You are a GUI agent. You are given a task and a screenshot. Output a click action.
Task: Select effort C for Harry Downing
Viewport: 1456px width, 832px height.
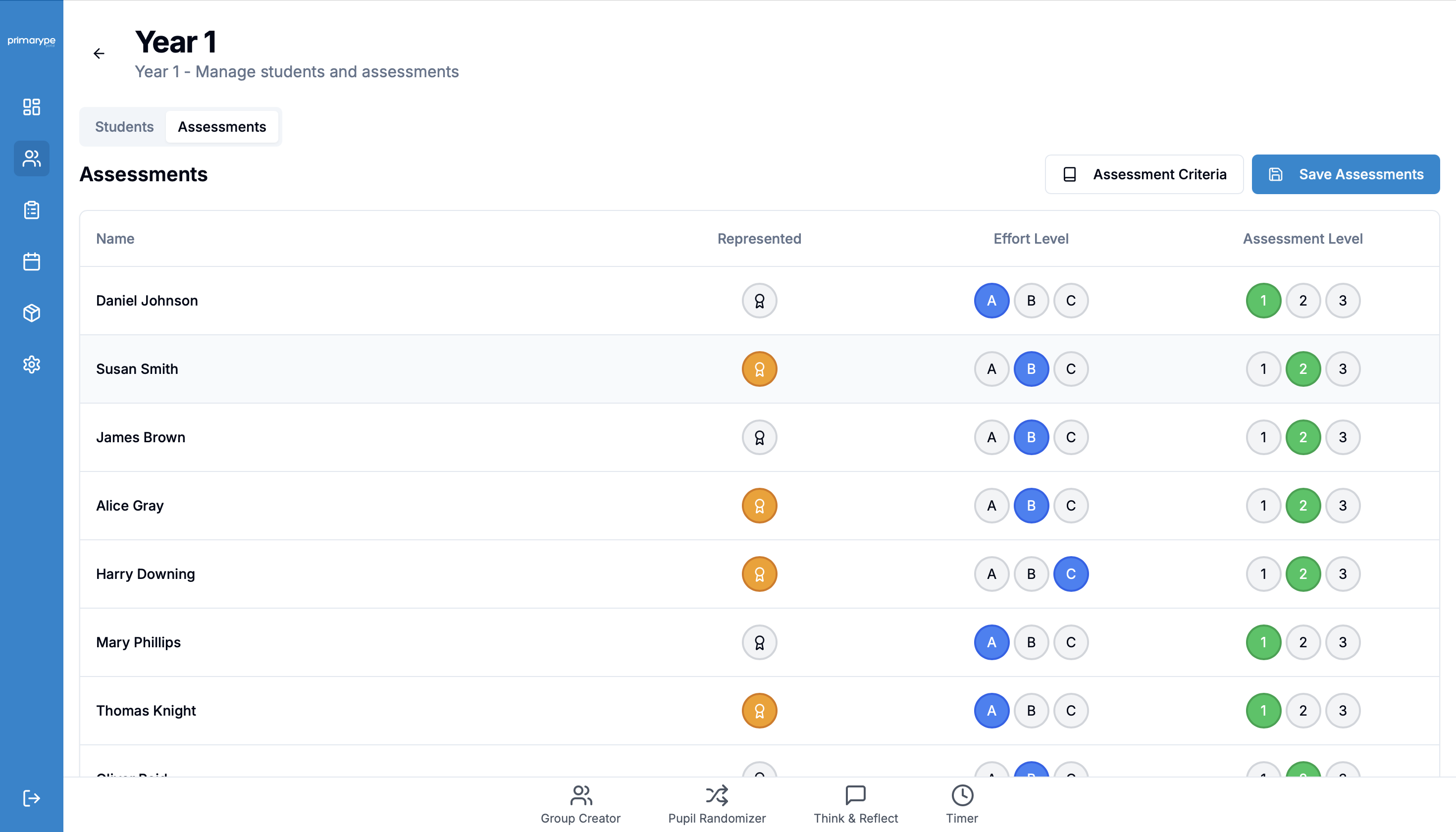coord(1071,573)
